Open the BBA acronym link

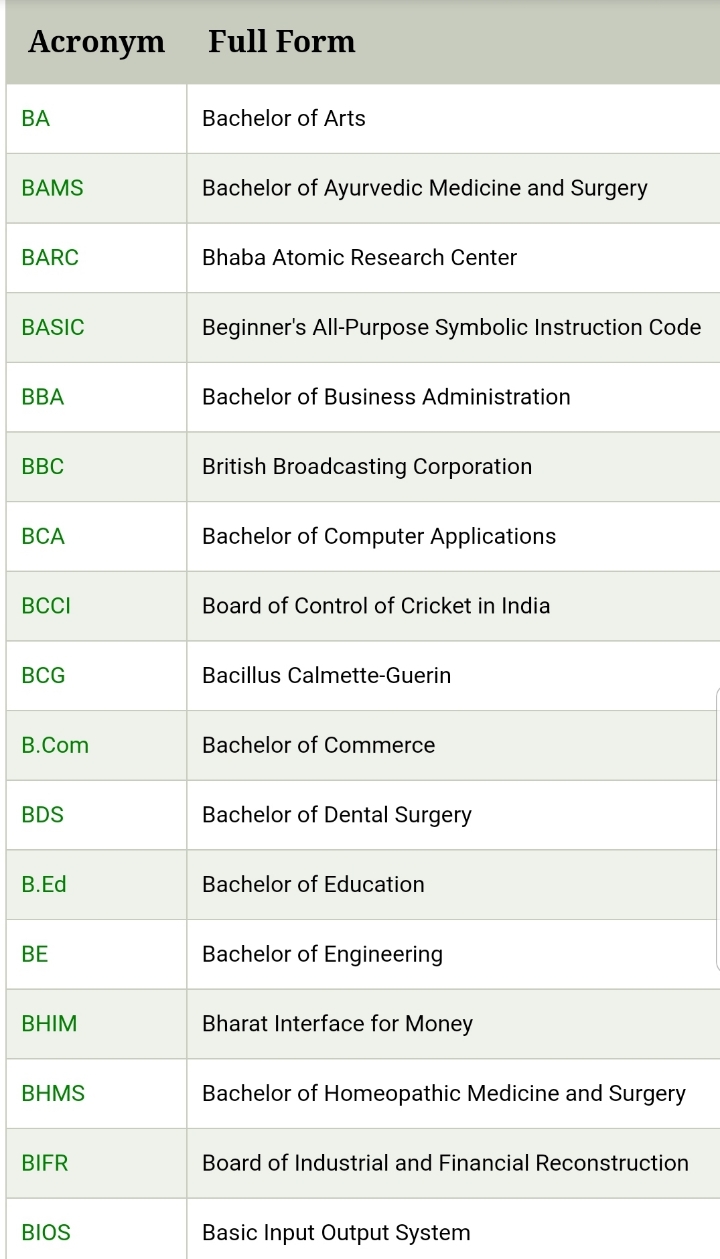point(43,397)
